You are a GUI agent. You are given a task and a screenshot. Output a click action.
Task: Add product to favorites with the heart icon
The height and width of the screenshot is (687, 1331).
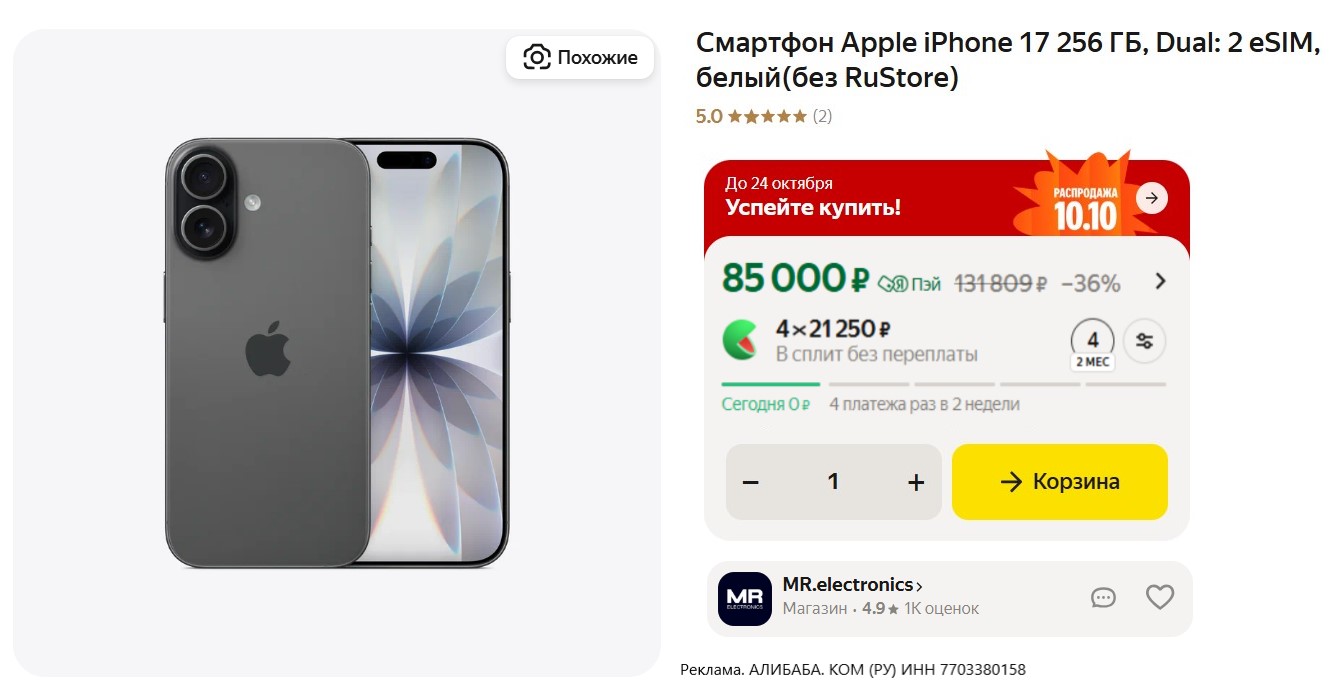1159,597
